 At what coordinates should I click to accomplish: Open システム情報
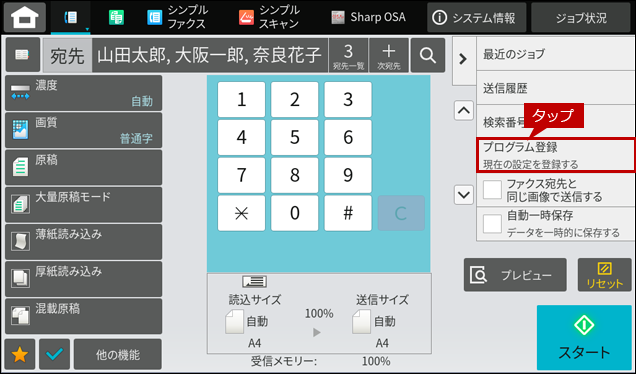coord(476,17)
